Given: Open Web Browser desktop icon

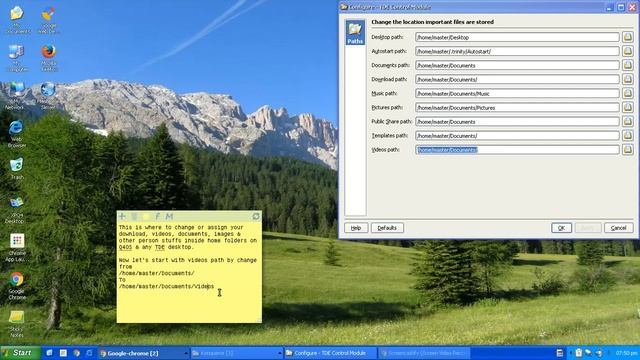Looking at the screenshot, I should pos(16,134).
